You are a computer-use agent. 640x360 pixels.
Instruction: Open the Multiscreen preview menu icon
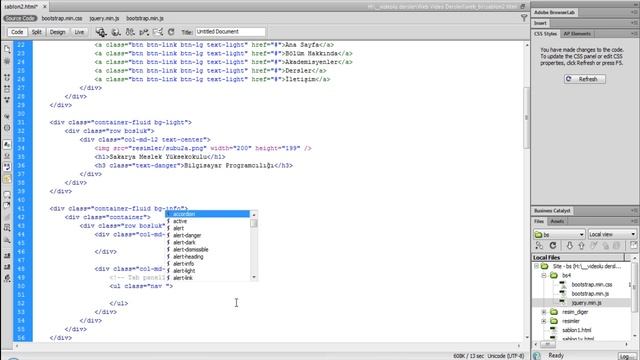[x=101, y=32]
